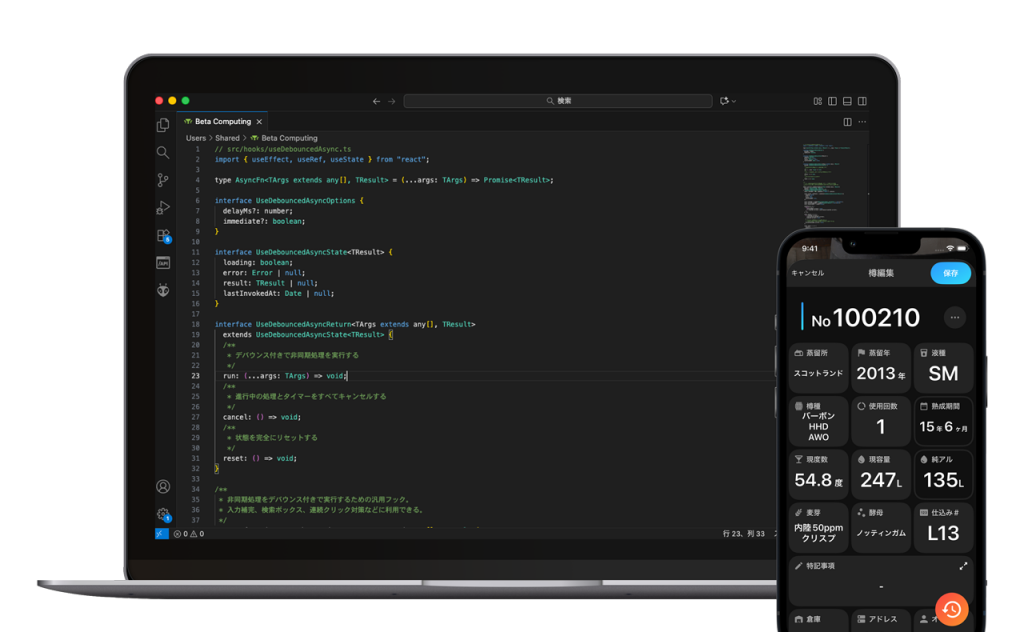Screen dimensions: 1024x632
Task: Toggle the primary side bar layout button
Action: (832, 101)
